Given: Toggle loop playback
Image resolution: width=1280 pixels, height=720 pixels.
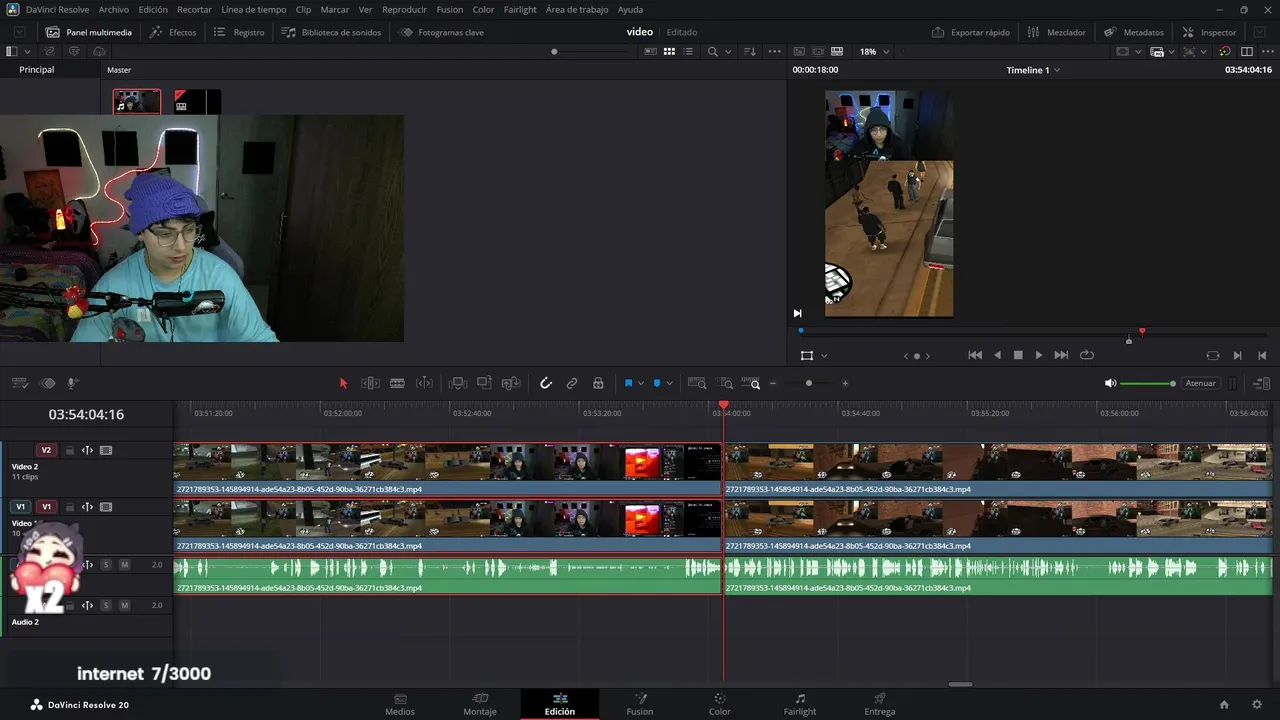Looking at the screenshot, I should (x=1087, y=355).
